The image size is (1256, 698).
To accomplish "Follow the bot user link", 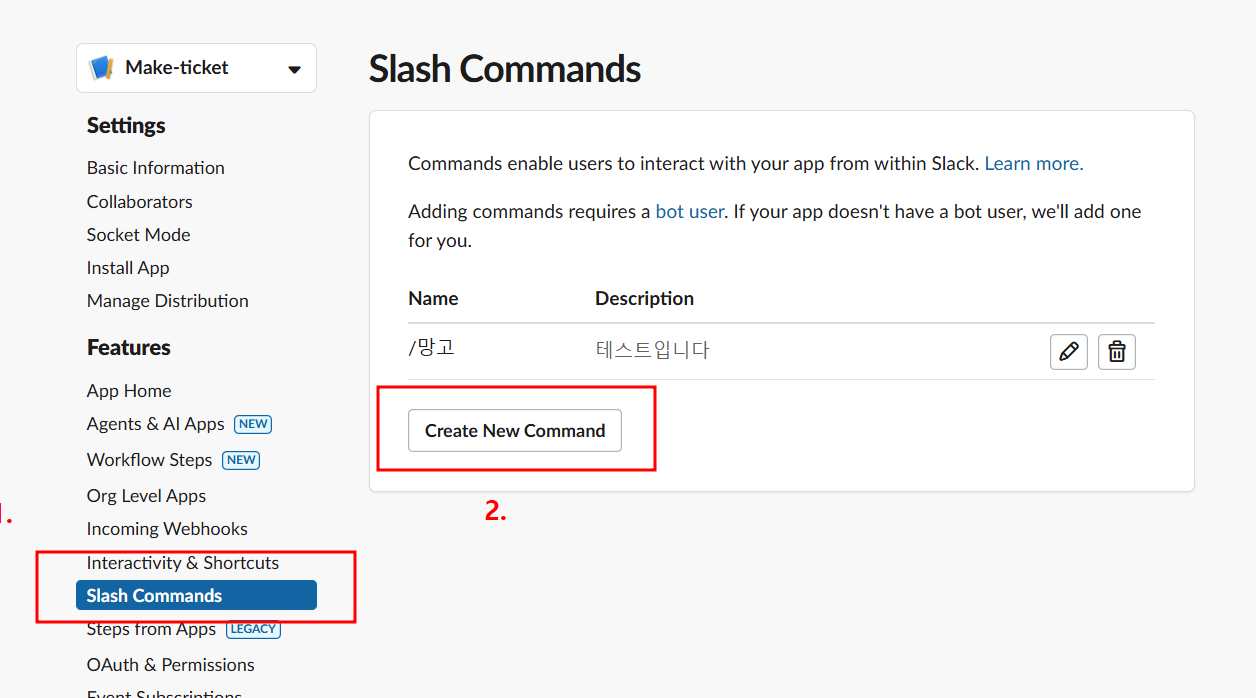I will pos(689,211).
